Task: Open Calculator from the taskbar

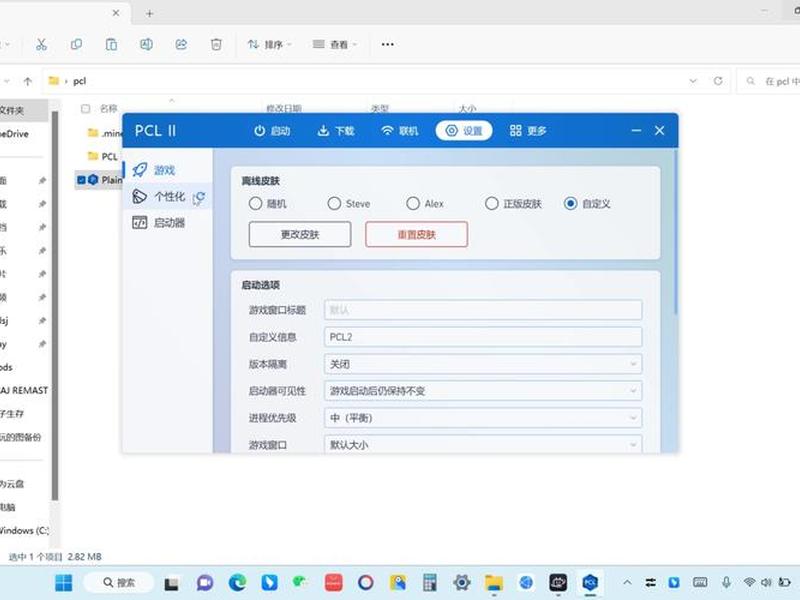Action: (430, 582)
